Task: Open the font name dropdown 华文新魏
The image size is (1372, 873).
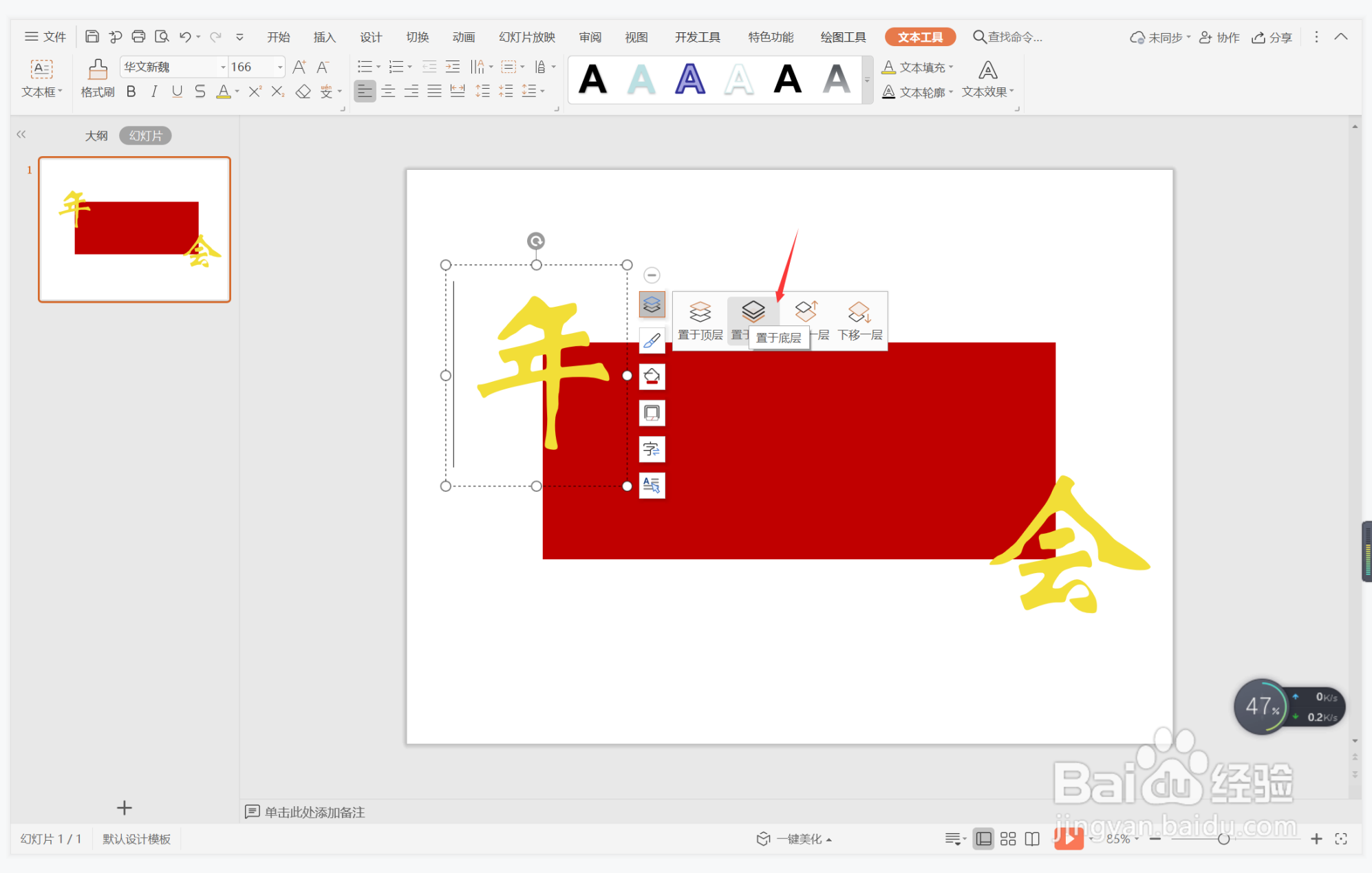Action: point(223,67)
